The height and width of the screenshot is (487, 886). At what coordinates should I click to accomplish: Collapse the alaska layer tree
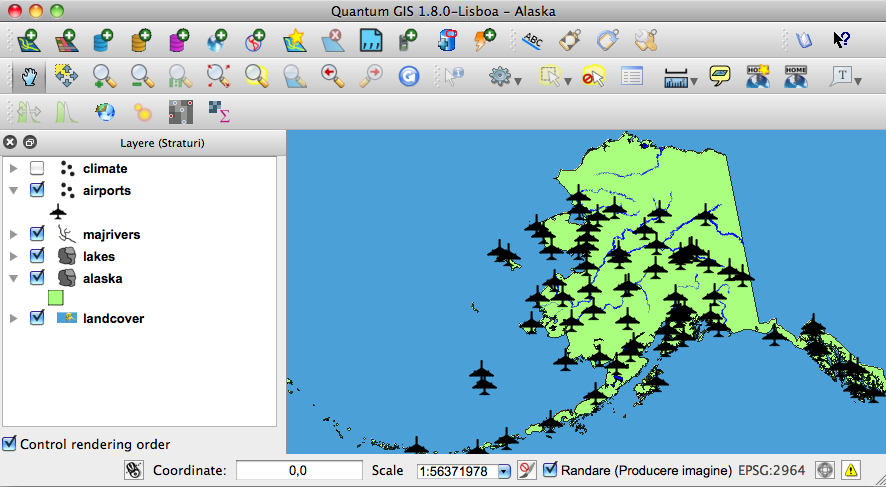coord(14,278)
